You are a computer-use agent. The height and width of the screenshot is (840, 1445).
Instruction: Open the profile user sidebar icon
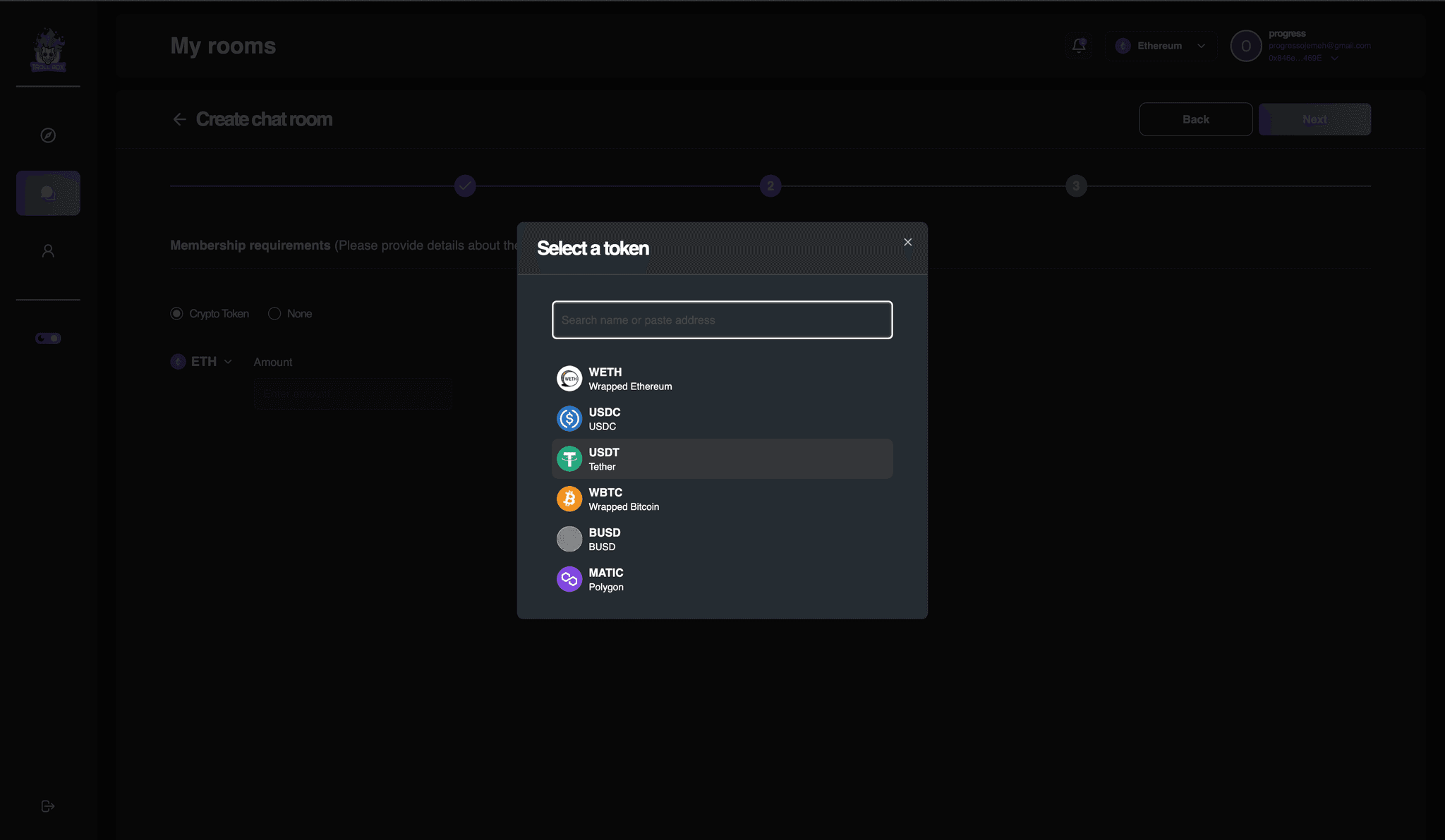tap(48, 251)
